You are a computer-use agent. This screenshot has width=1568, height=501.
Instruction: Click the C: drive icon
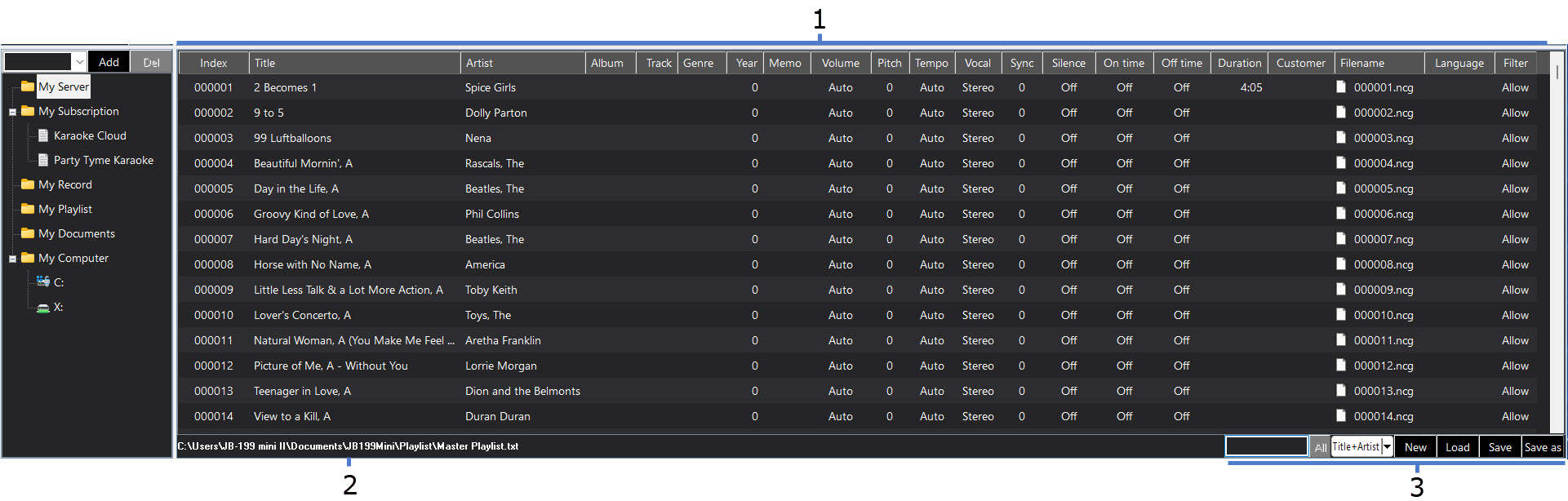pos(43,282)
